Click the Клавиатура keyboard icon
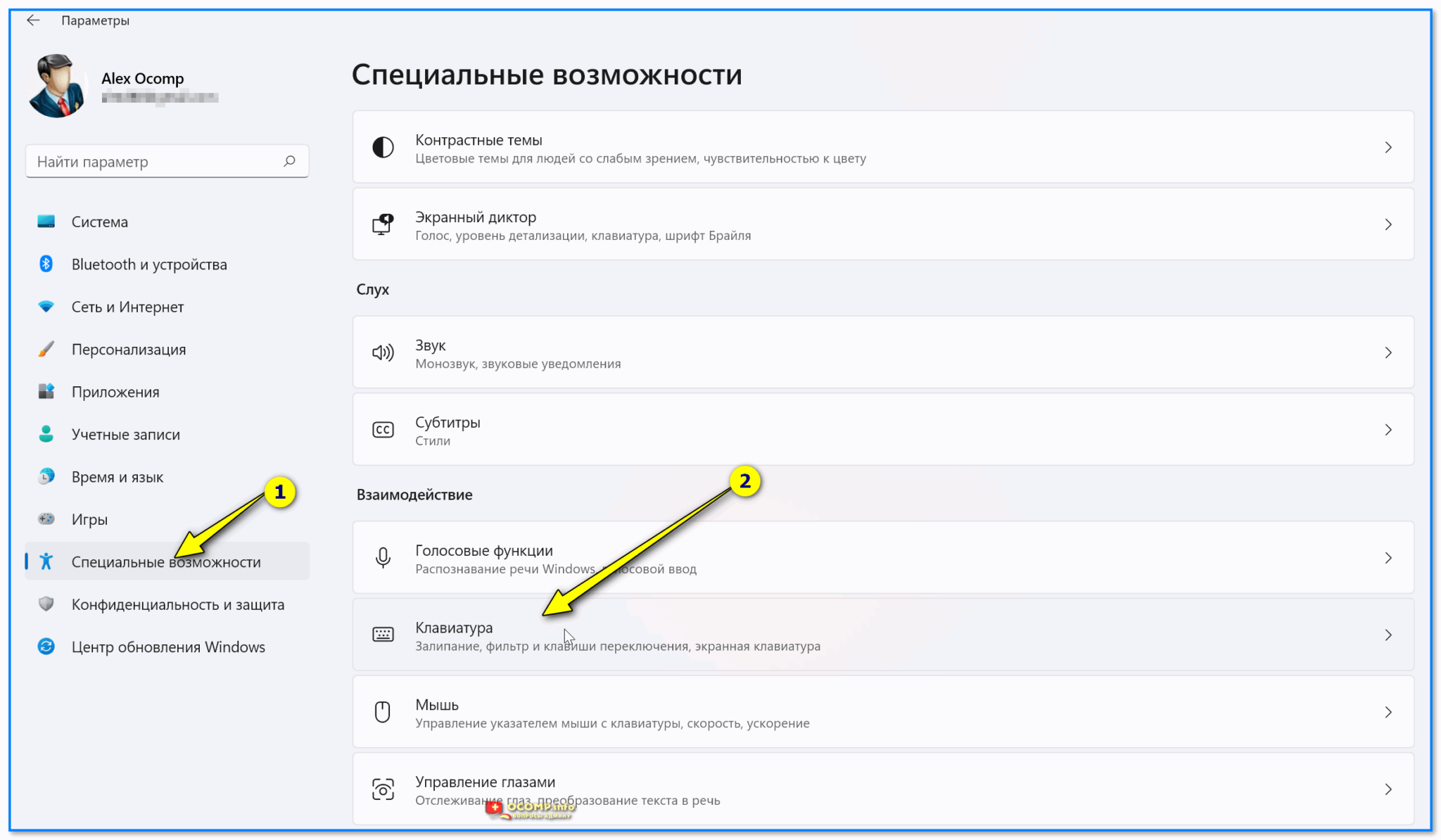 [x=383, y=635]
